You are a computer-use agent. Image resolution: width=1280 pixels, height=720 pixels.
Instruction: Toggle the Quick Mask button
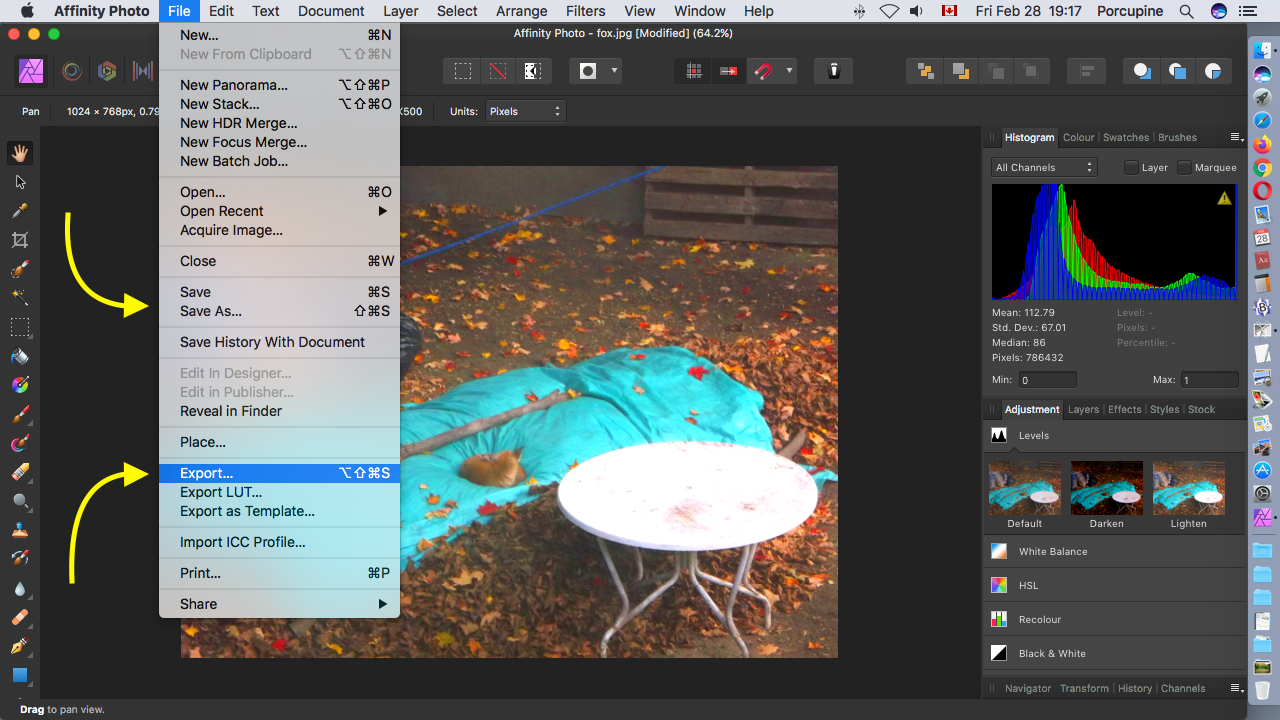(x=588, y=71)
